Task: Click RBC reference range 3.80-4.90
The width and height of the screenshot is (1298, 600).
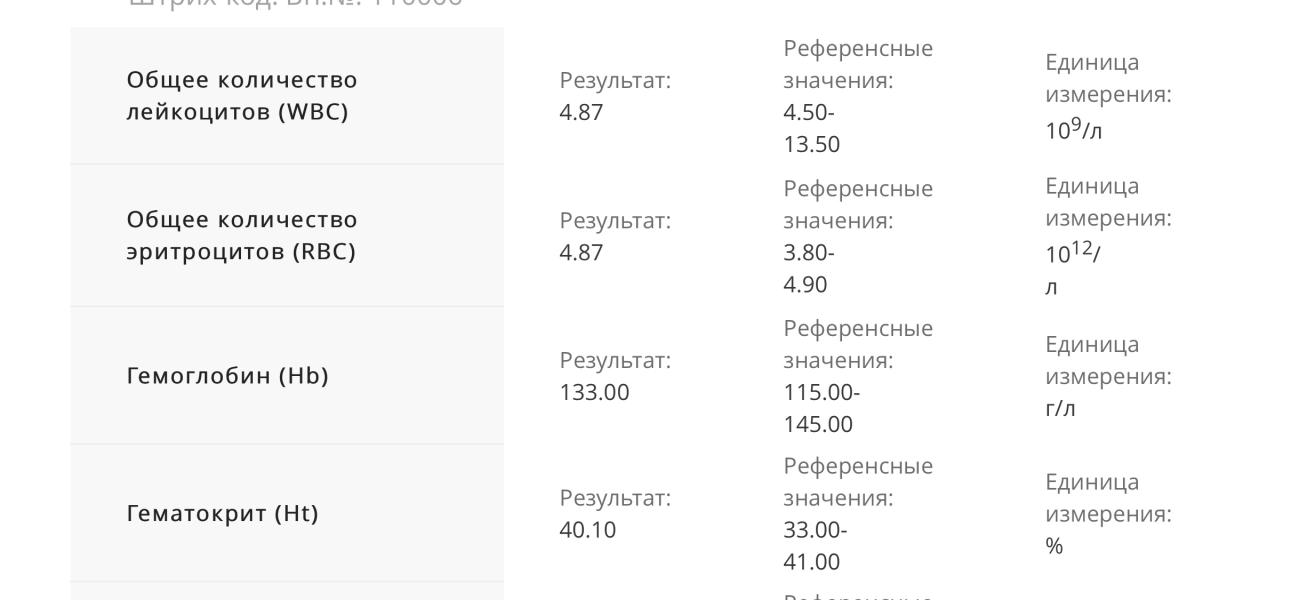Action: coord(809,268)
